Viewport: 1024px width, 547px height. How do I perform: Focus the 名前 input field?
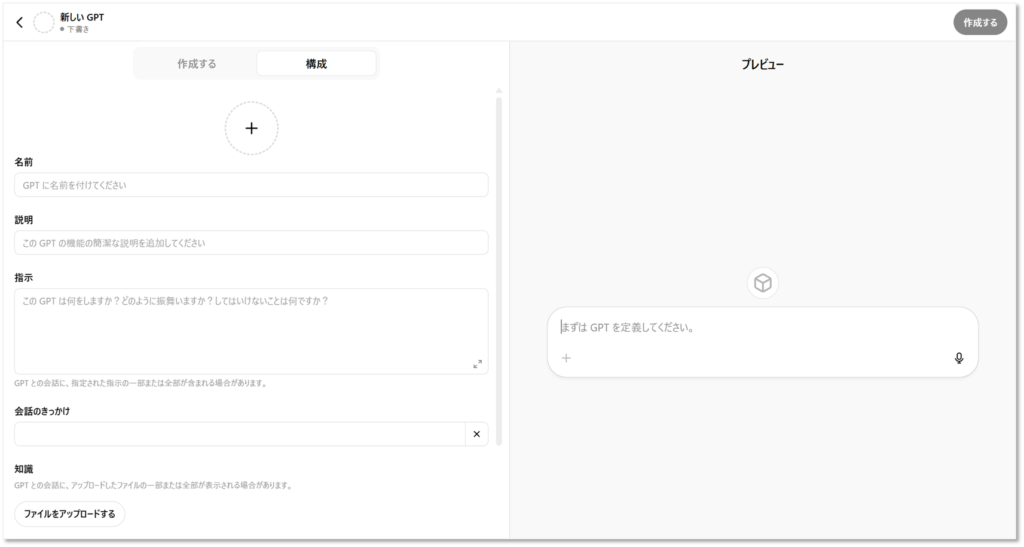[x=251, y=185]
